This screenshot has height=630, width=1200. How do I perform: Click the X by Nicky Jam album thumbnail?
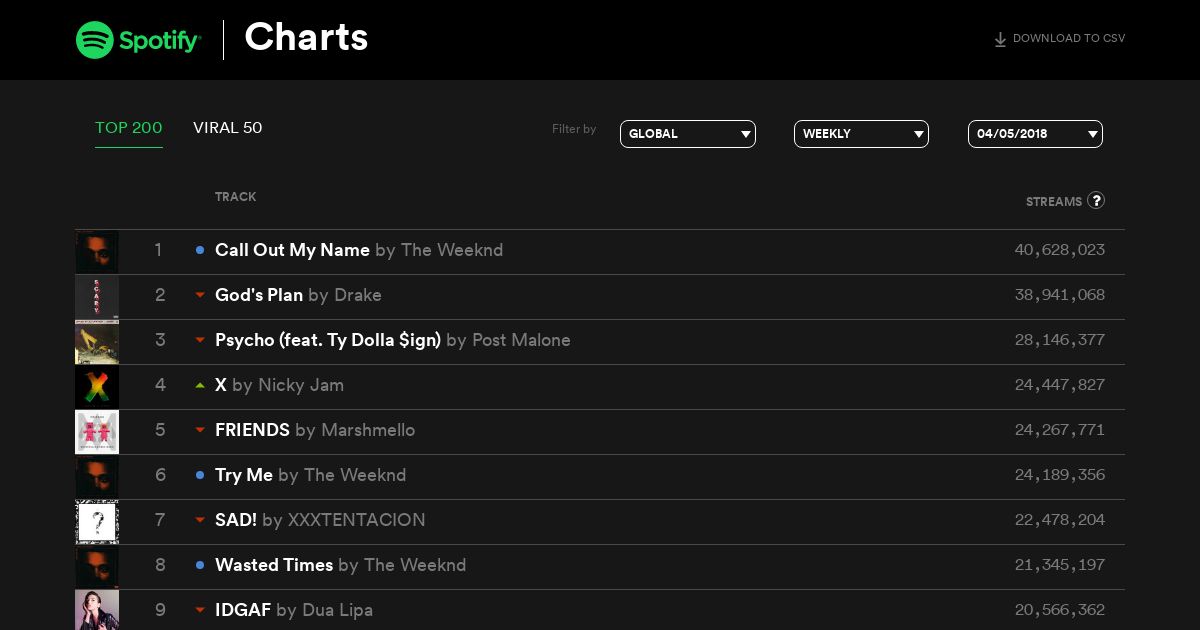pos(97,387)
